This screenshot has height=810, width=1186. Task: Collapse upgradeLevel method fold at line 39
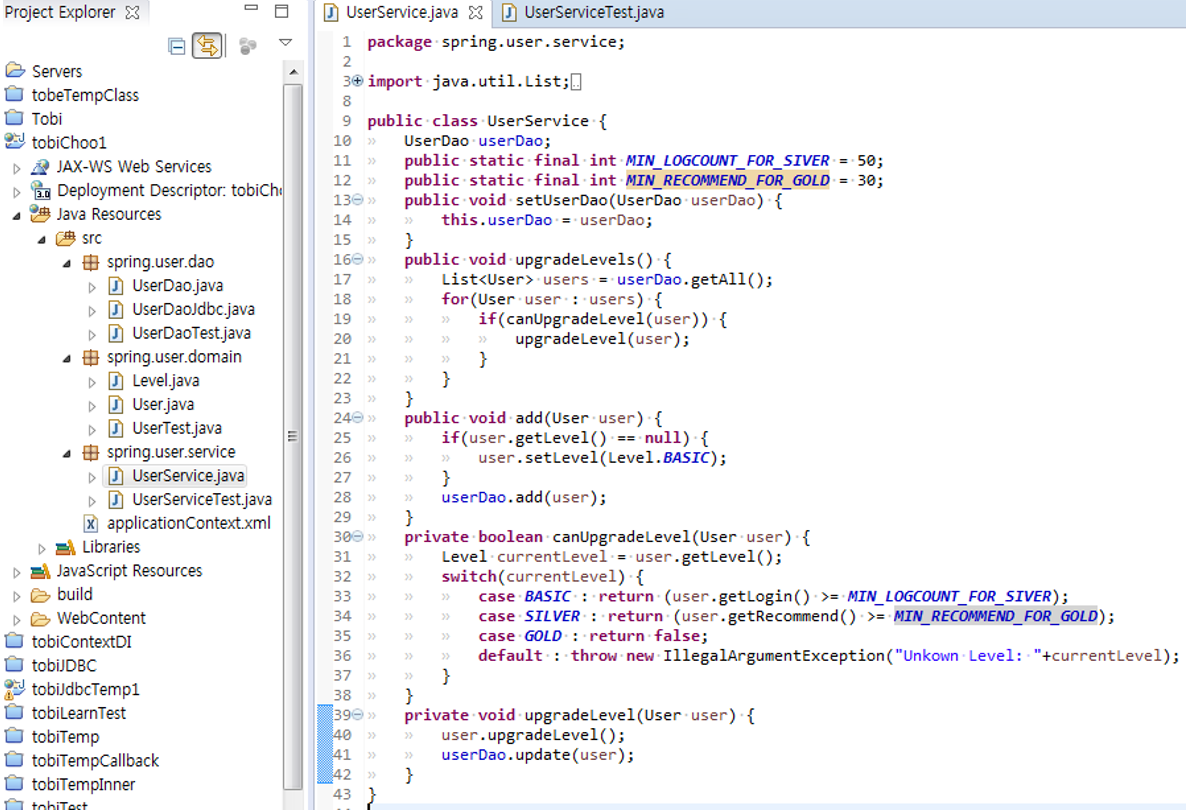(x=357, y=715)
